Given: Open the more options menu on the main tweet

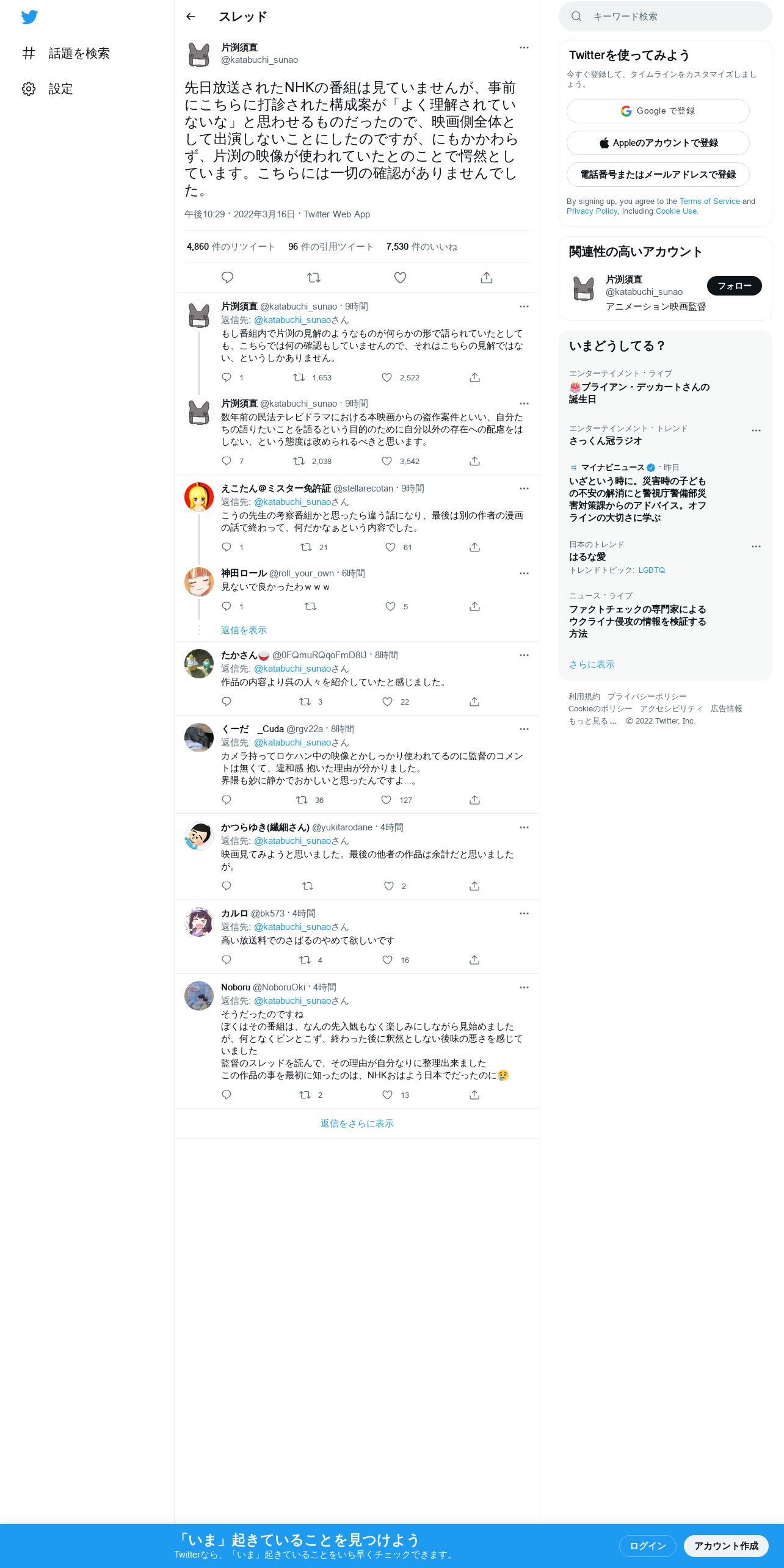Looking at the screenshot, I should pyautogui.click(x=524, y=48).
